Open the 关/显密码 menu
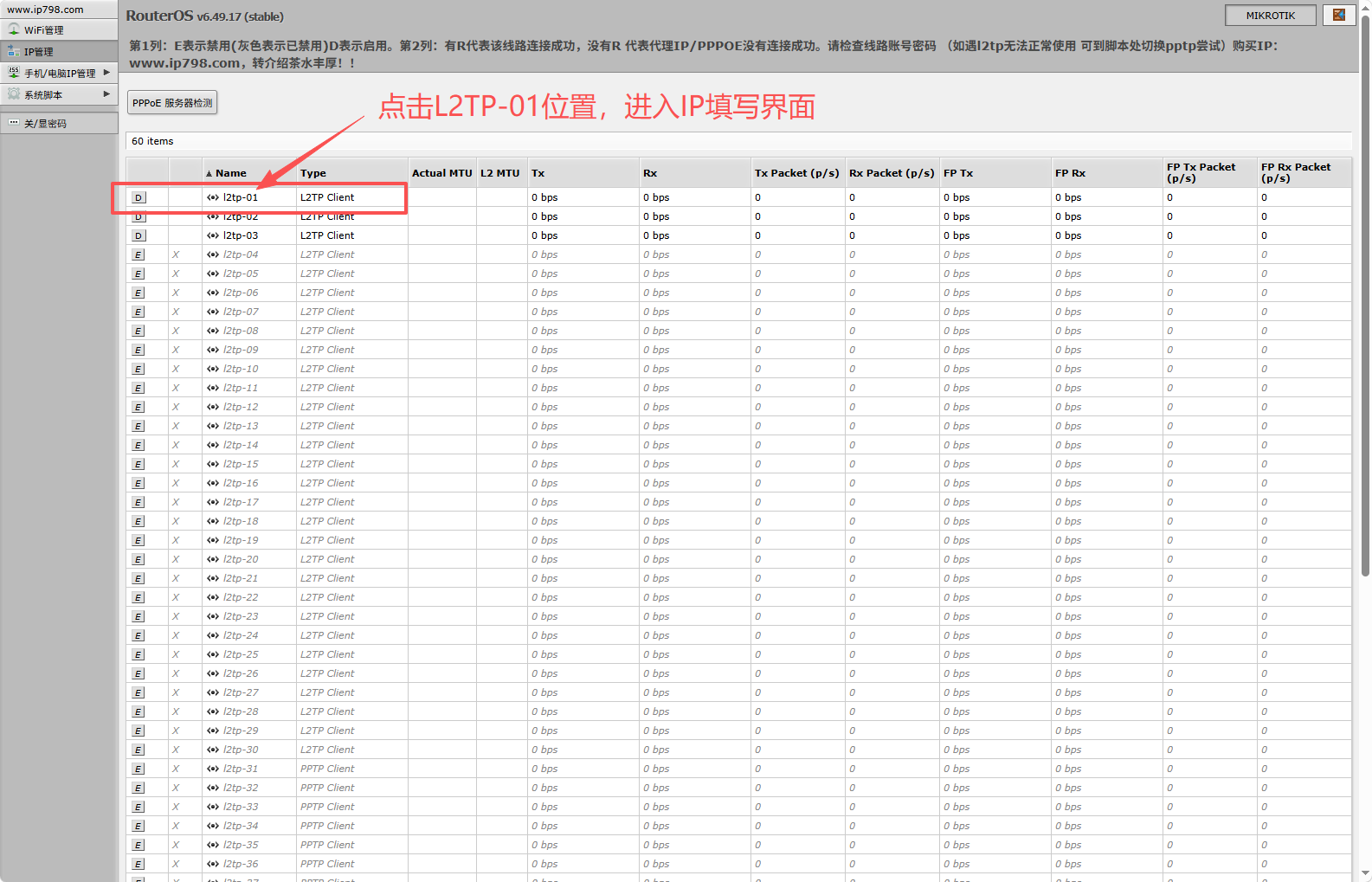1372x882 pixels. coord(59,123)
